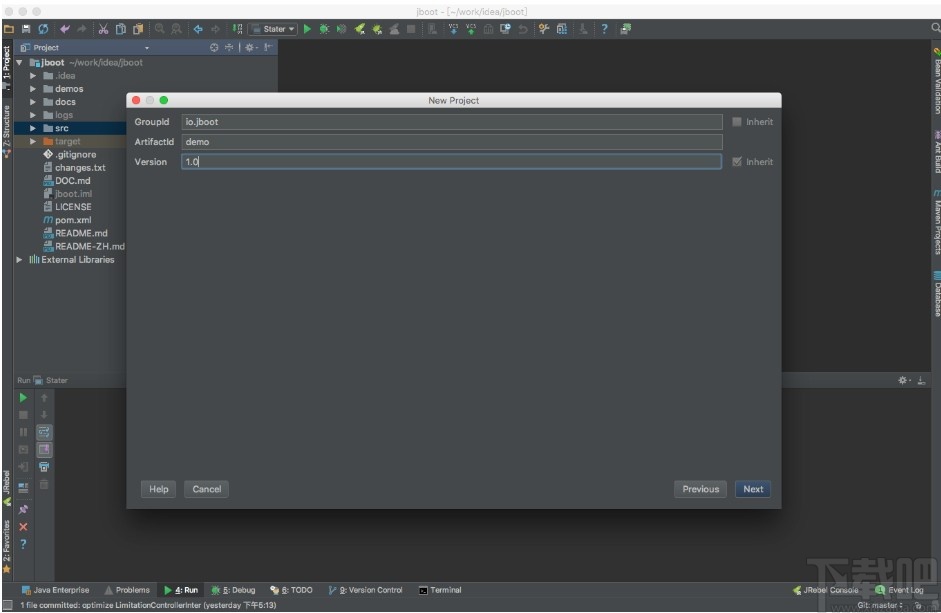Click the Debug bug icon in the toolbar

coord(324,29)
